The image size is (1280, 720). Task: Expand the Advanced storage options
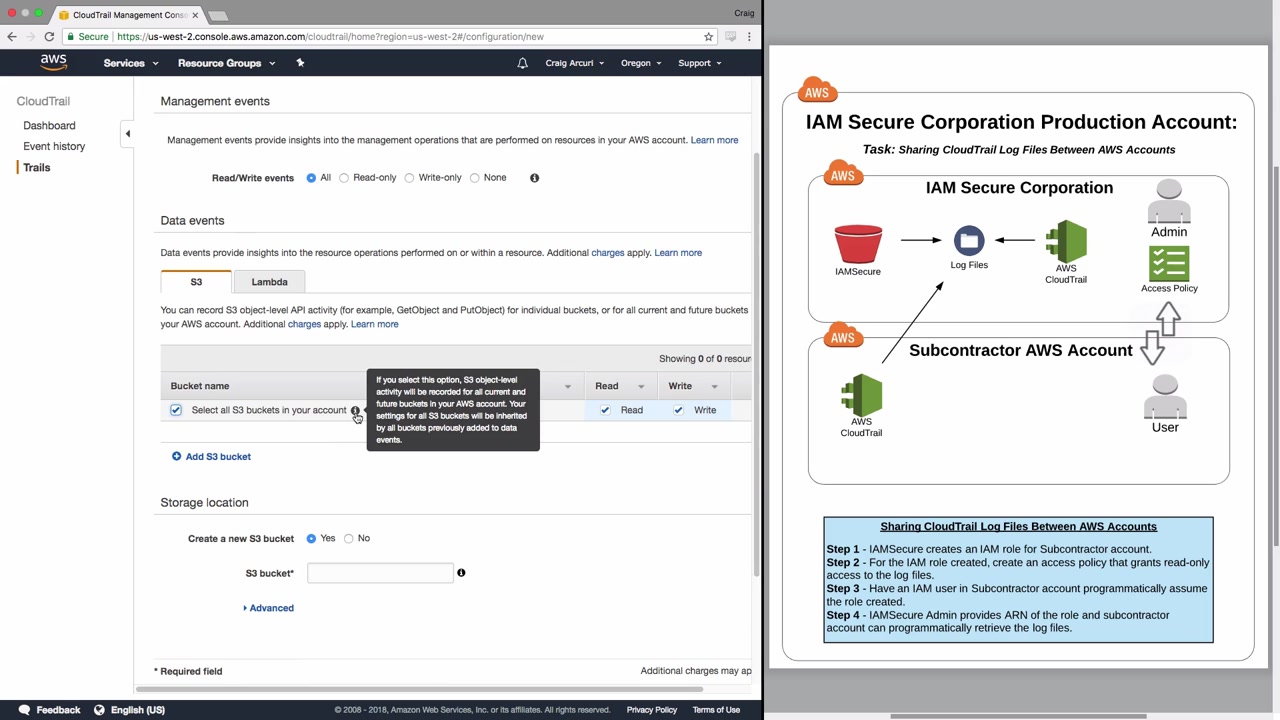[x=268, y=608]
